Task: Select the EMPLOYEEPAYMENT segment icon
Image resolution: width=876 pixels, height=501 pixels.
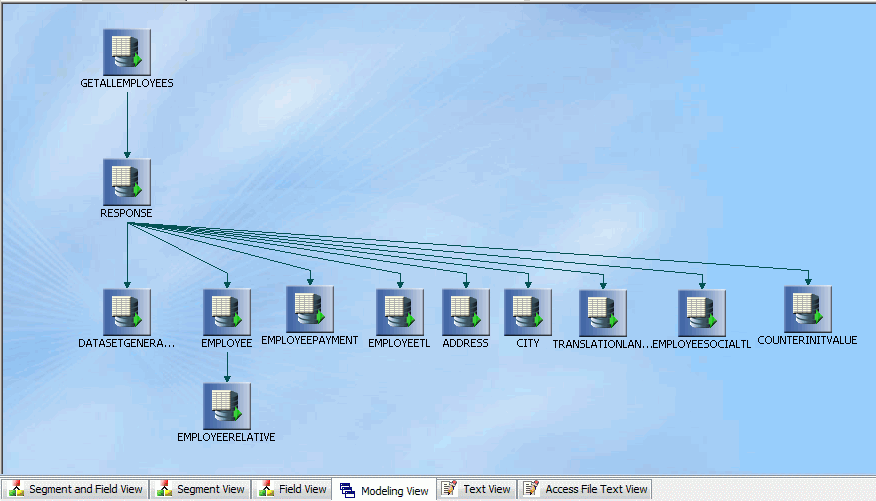Action: coord(310,309)
